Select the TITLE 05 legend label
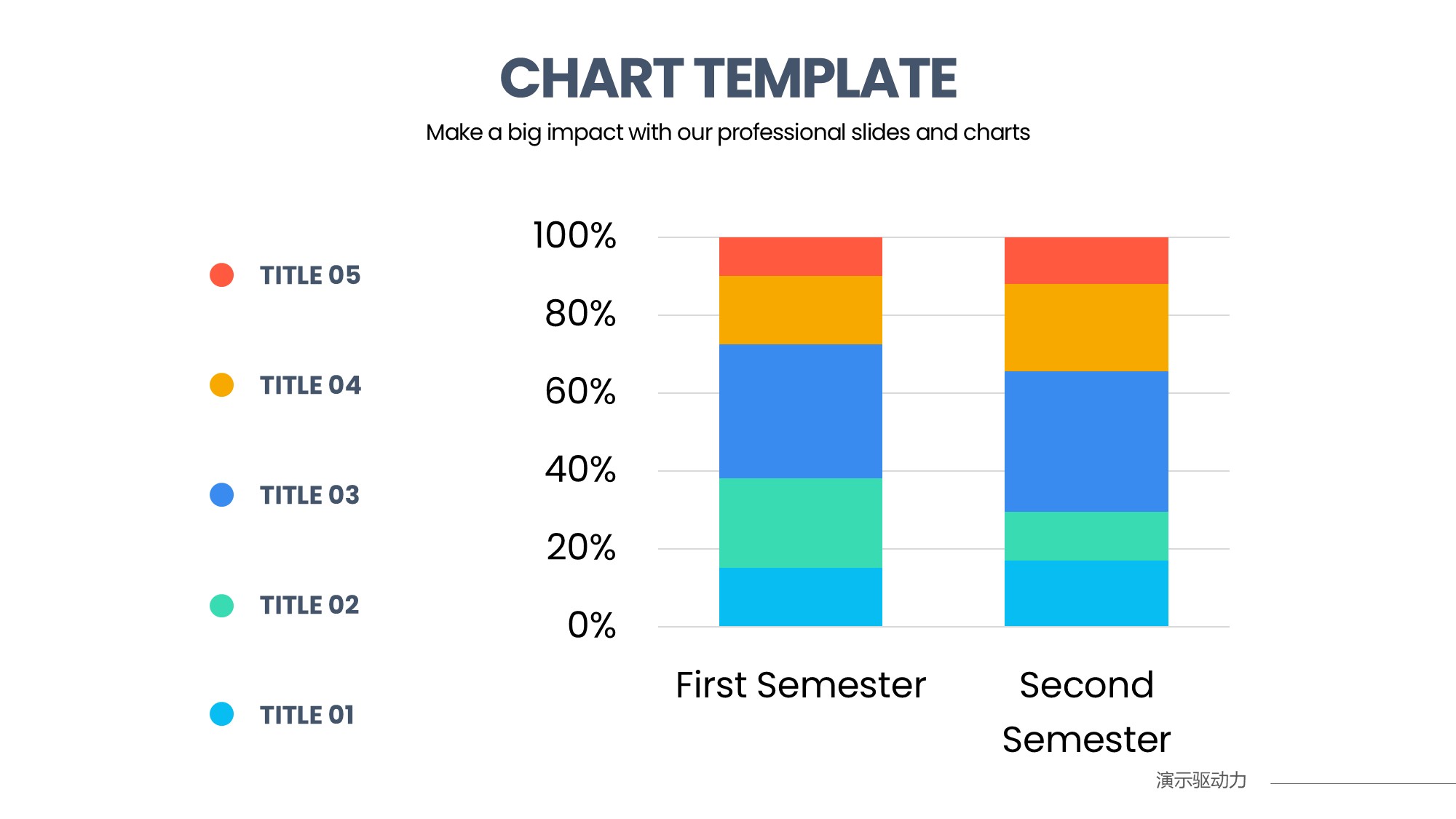The image size is (1456, 819). 310,275
